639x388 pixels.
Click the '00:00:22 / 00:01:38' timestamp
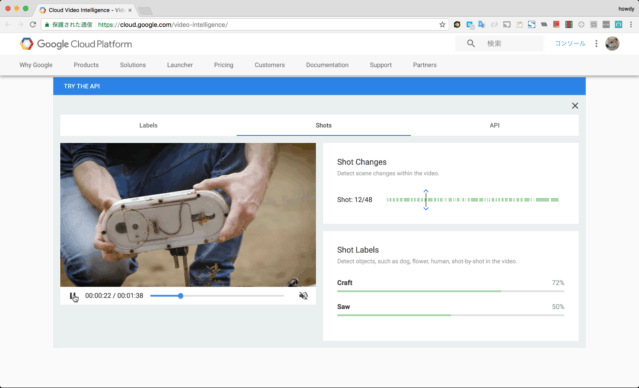pyautogui.click(x=114, y=295)
